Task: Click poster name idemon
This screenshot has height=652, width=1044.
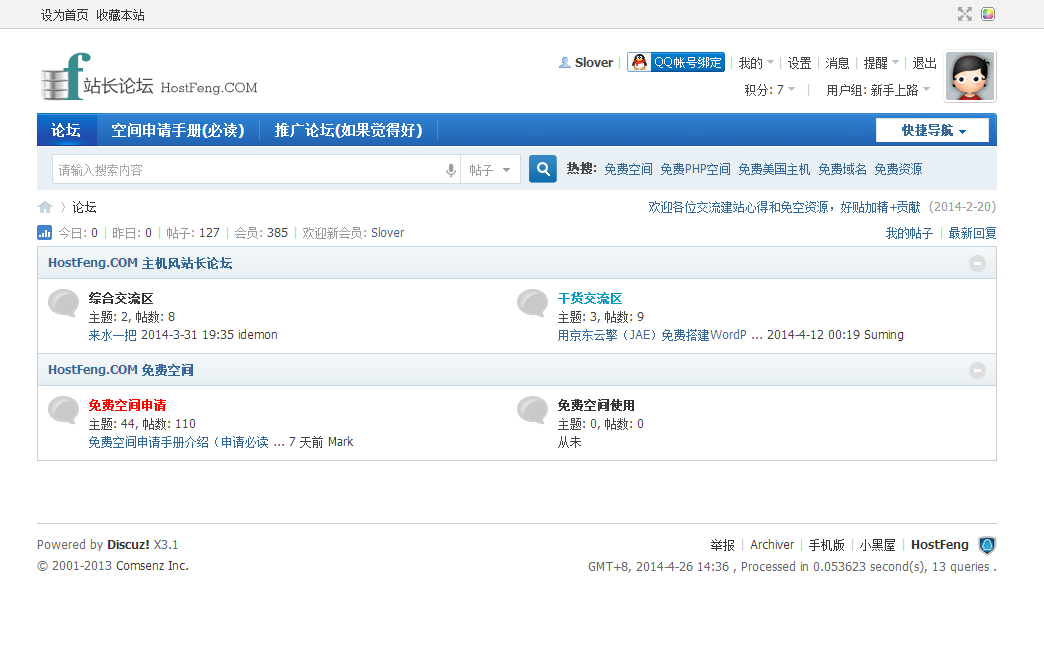Action: [258, 335]
